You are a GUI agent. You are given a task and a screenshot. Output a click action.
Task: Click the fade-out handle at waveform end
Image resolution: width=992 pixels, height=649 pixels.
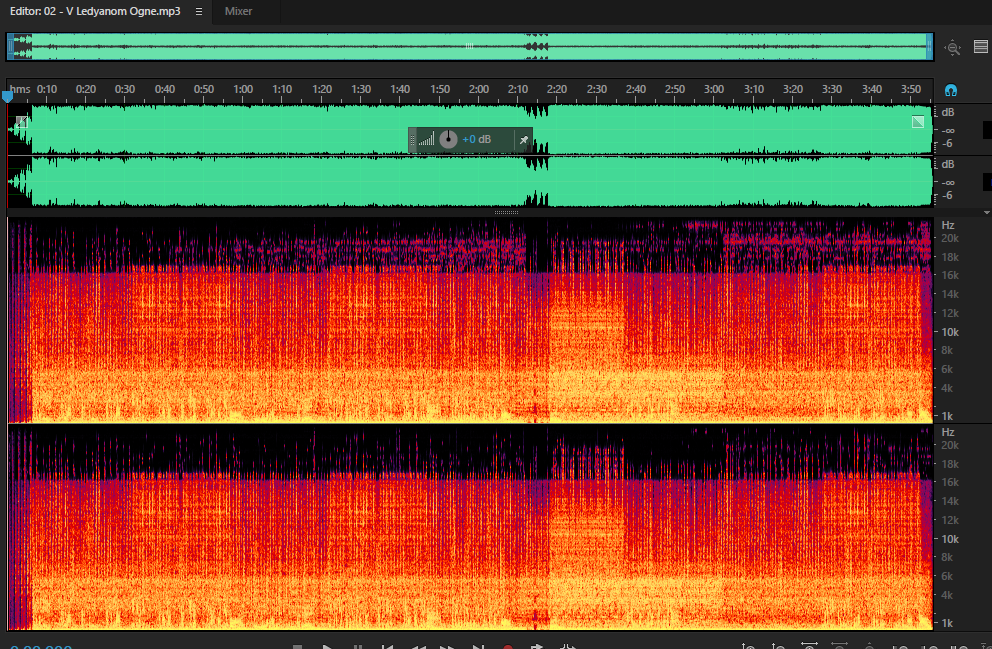(918, 122)
